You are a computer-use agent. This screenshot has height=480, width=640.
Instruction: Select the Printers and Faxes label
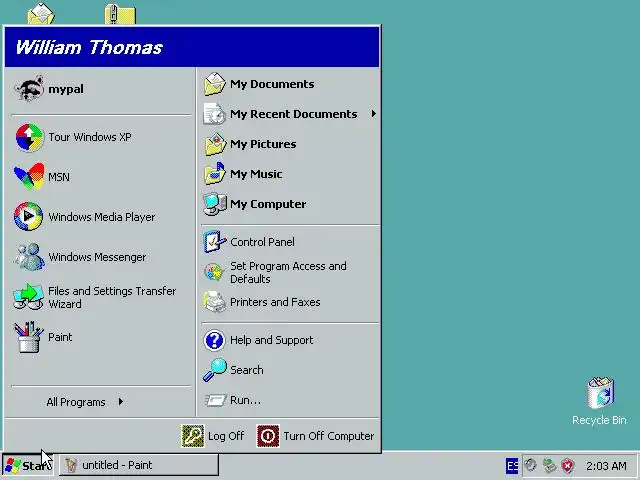pos(275,302)
